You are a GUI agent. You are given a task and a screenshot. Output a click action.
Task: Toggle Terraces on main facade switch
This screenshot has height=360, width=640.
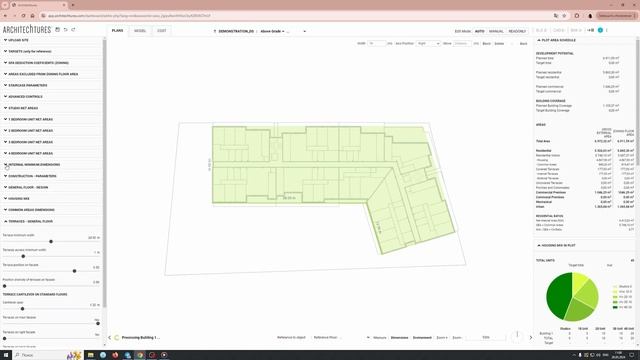coord(98,323)
